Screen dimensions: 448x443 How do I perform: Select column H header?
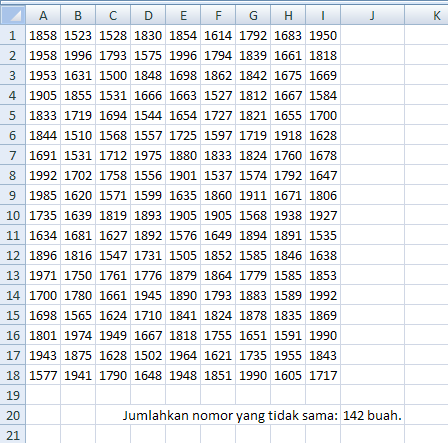click(x=288, y=15)
